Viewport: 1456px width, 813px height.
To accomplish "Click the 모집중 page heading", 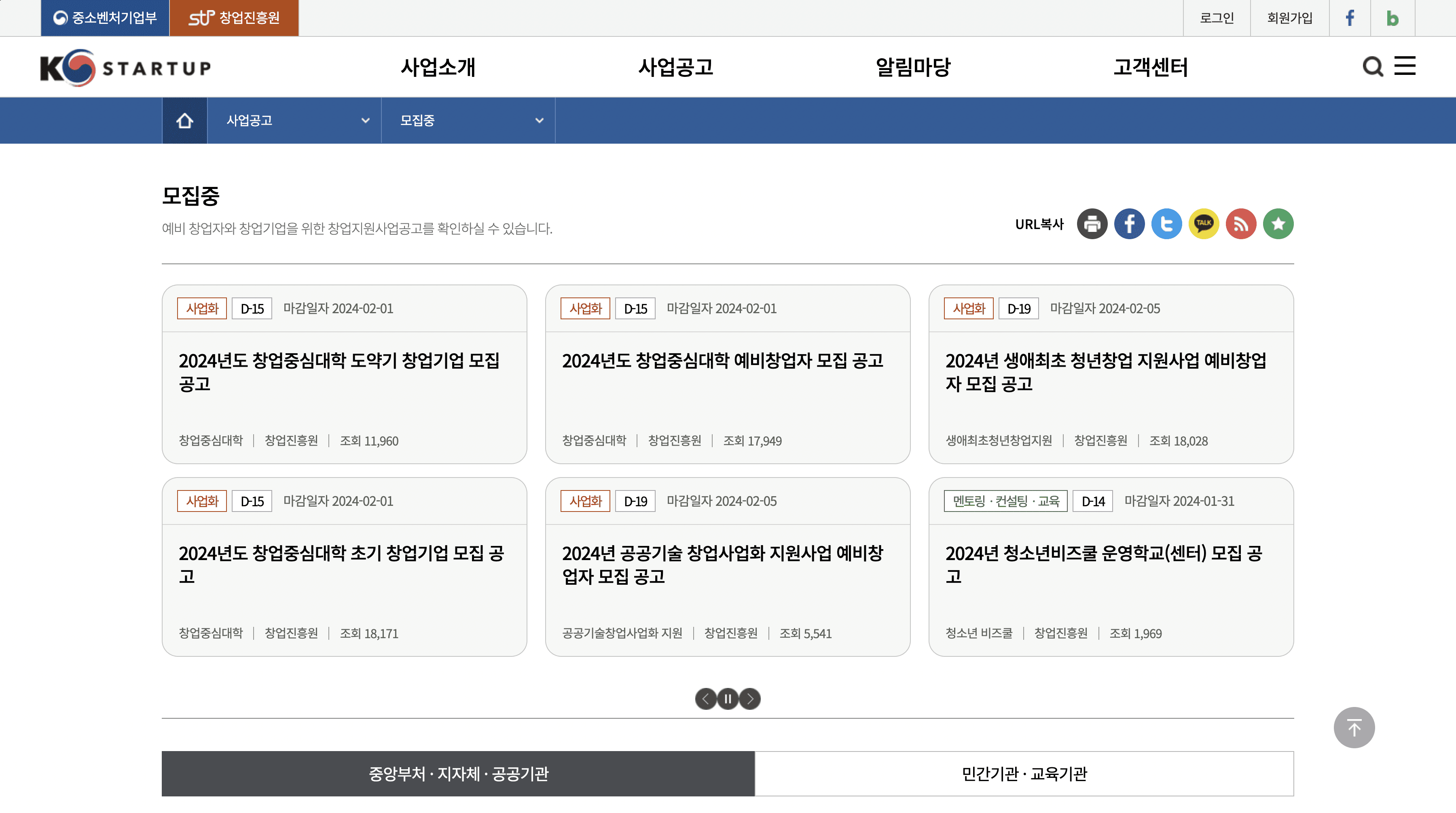I will click(x=190, y=196).
